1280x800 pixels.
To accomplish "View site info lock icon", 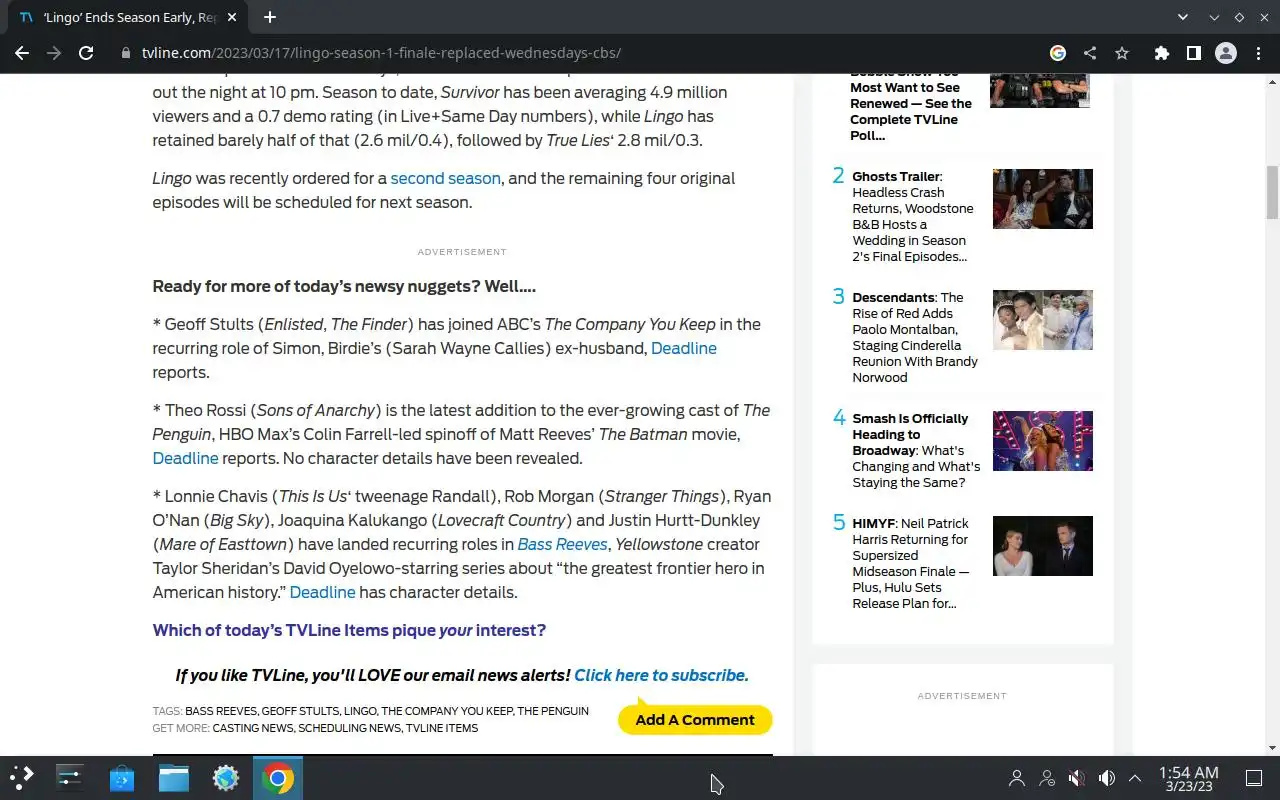I will click(125, 53).
